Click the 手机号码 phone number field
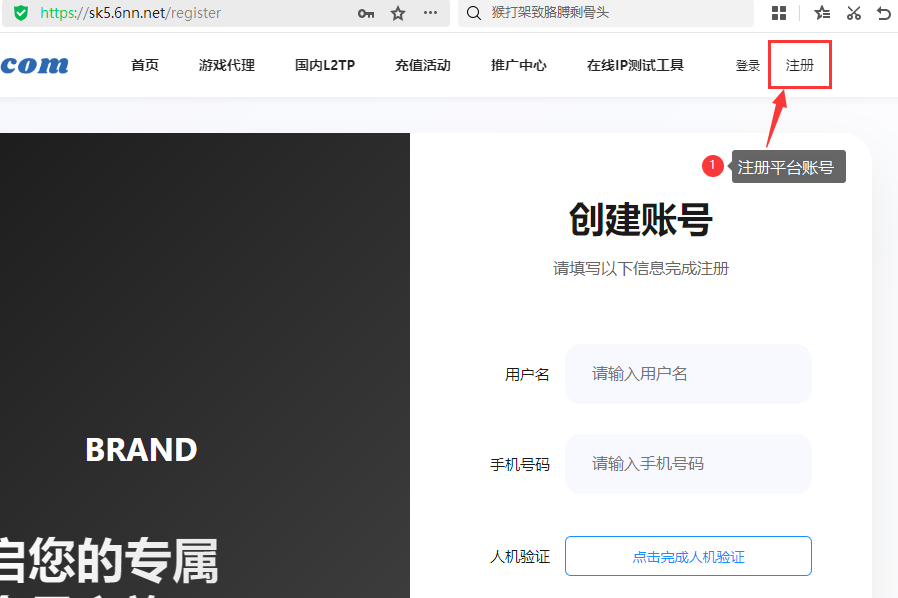 (x=688, y=464)
